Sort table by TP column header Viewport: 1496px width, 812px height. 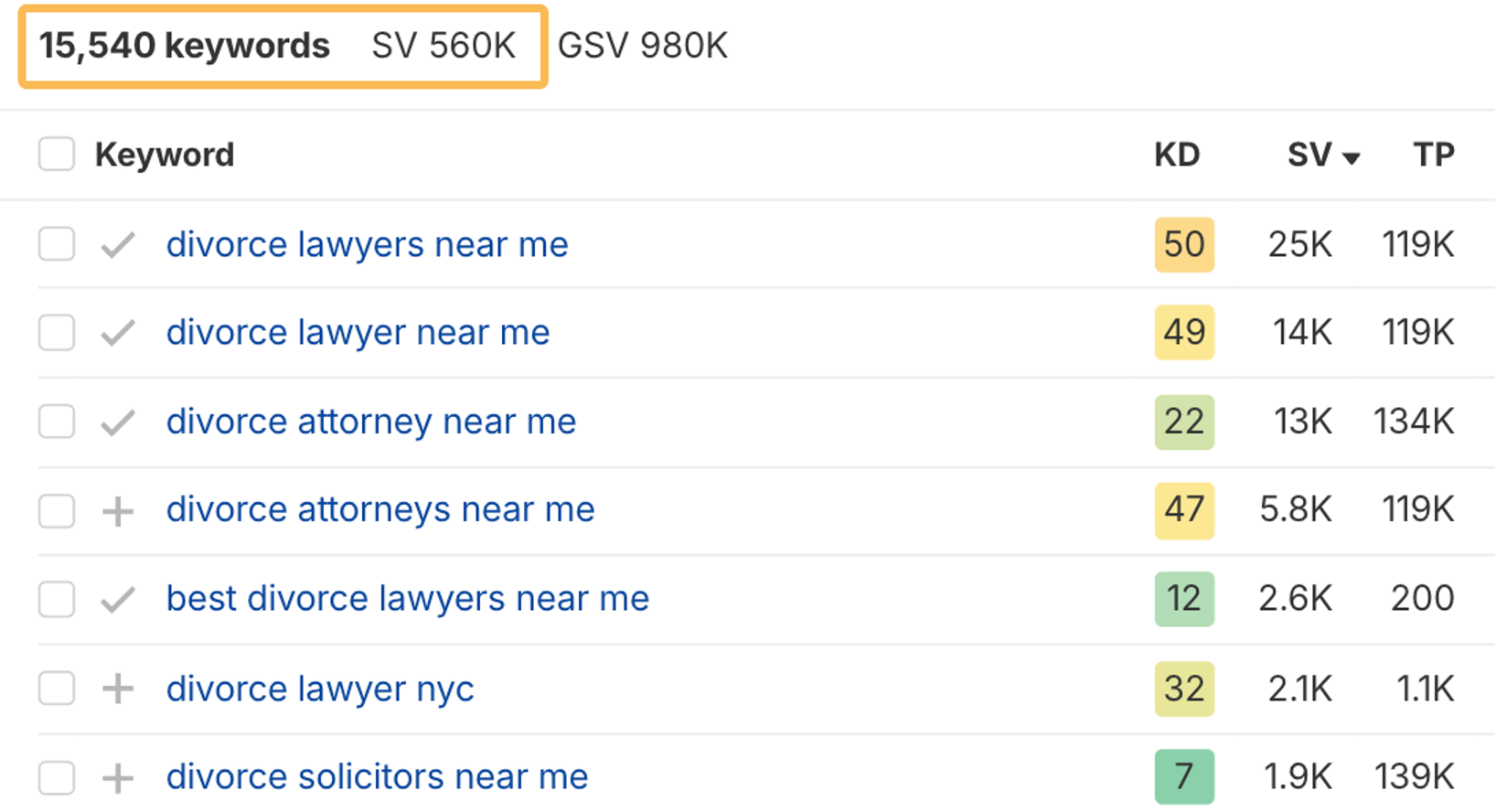pyautogui.click(x=1433, y=155)
